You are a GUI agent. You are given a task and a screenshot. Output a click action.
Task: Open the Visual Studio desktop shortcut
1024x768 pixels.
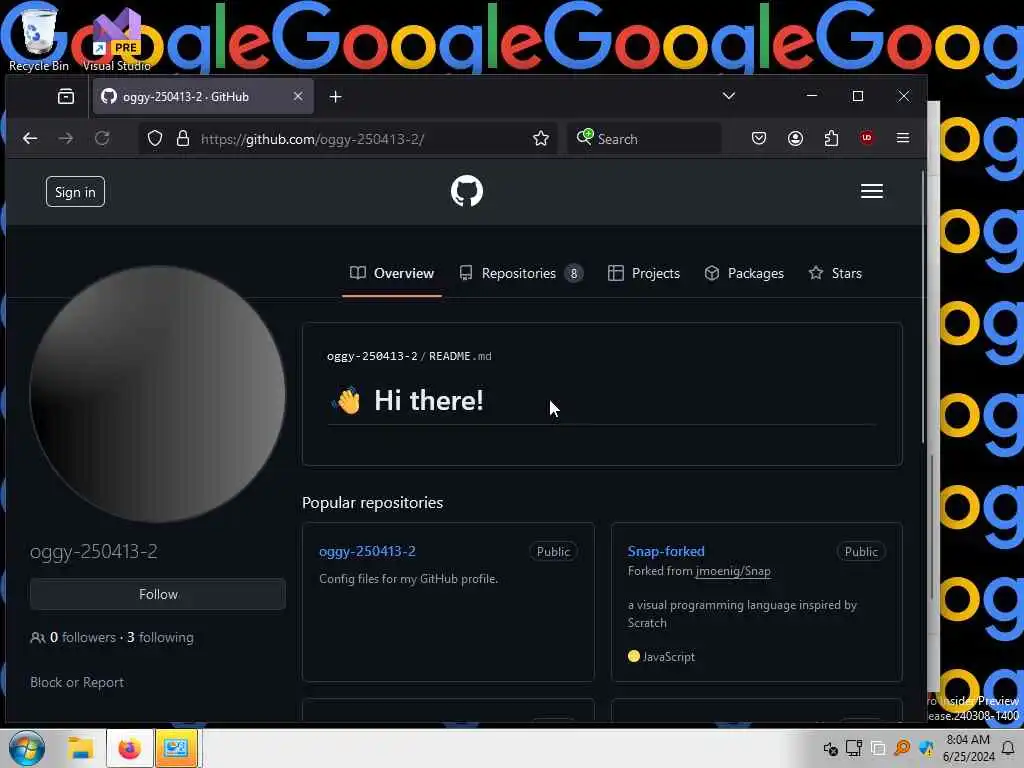point(116,40)
